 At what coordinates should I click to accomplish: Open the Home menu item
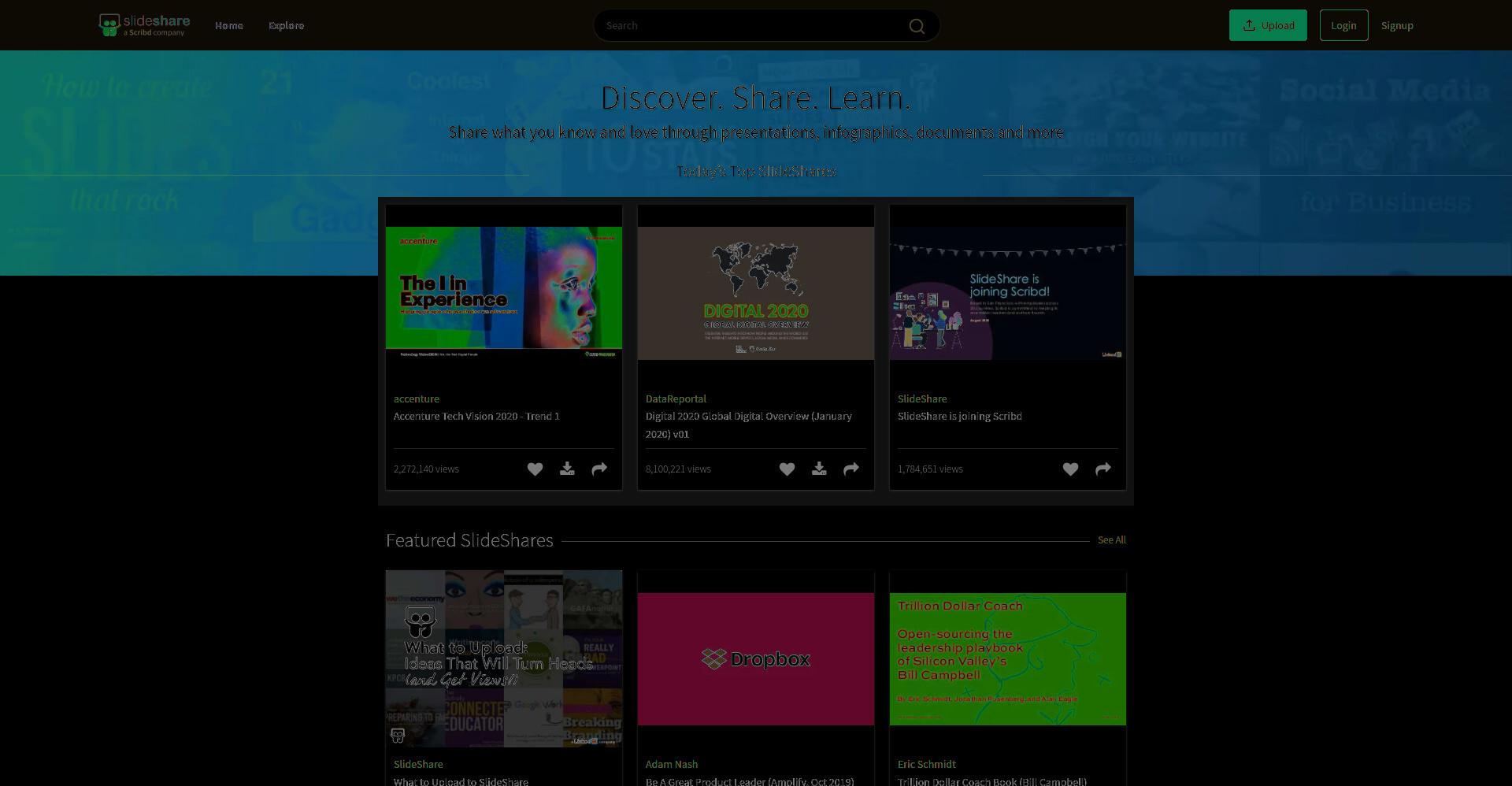(x=229, y=25)
